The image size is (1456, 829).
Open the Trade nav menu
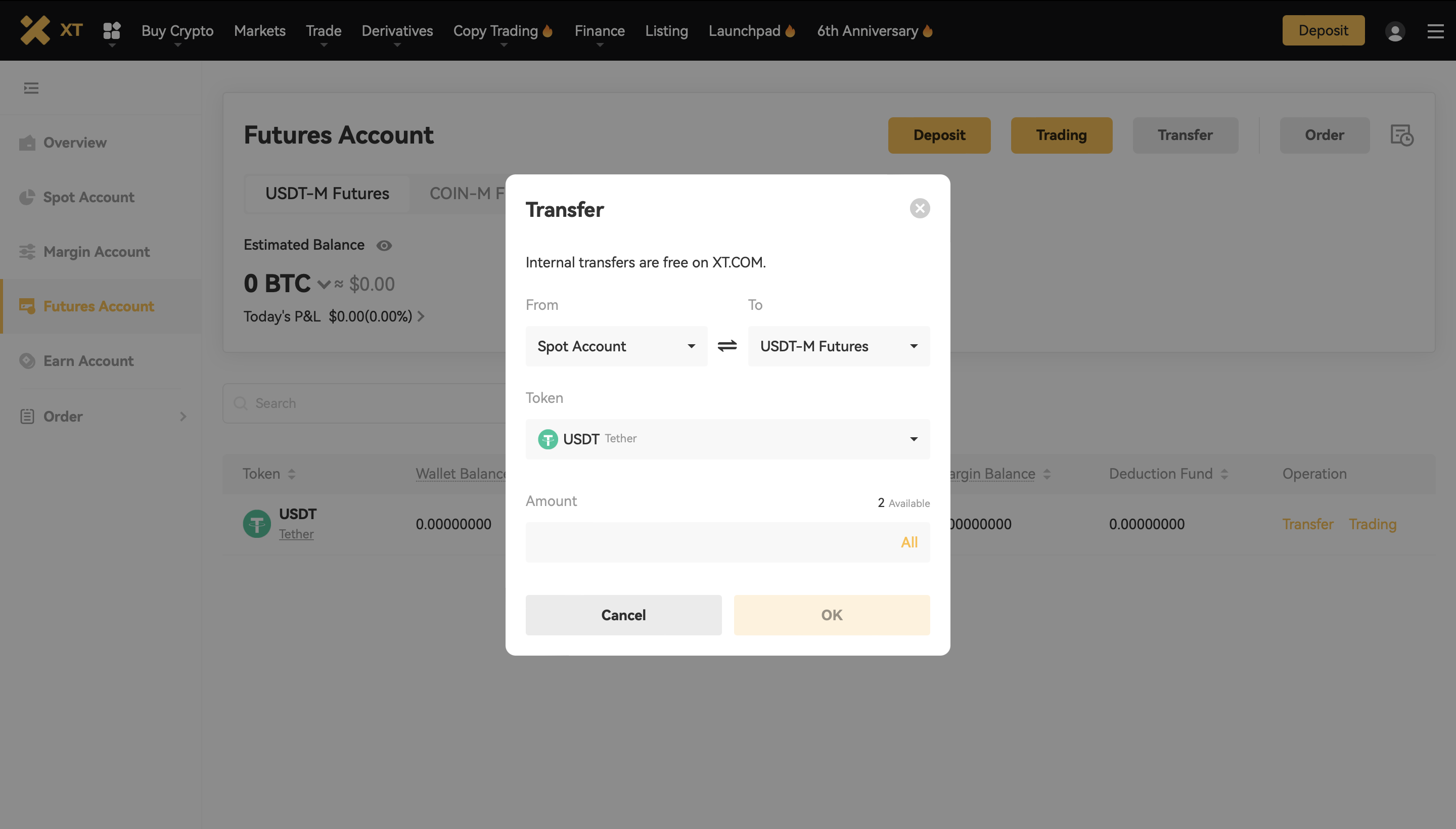[x=324, y=31]
